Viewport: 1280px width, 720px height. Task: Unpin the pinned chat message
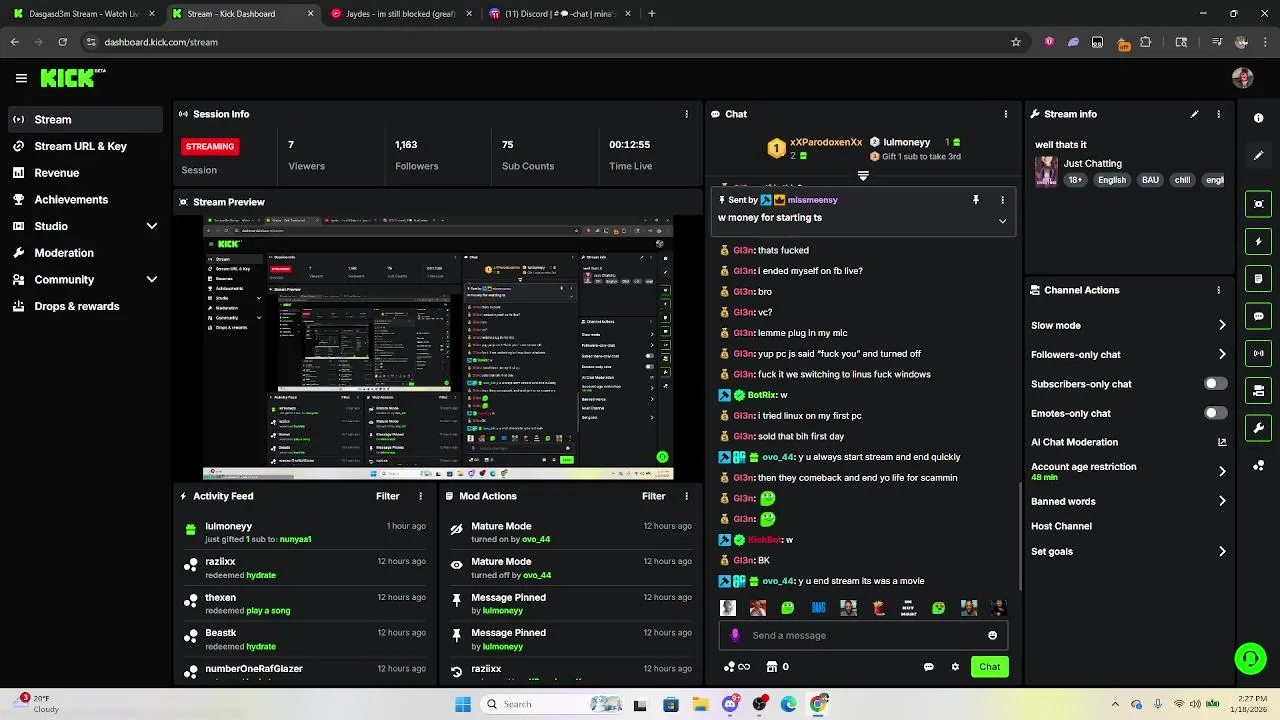point(976,200)
